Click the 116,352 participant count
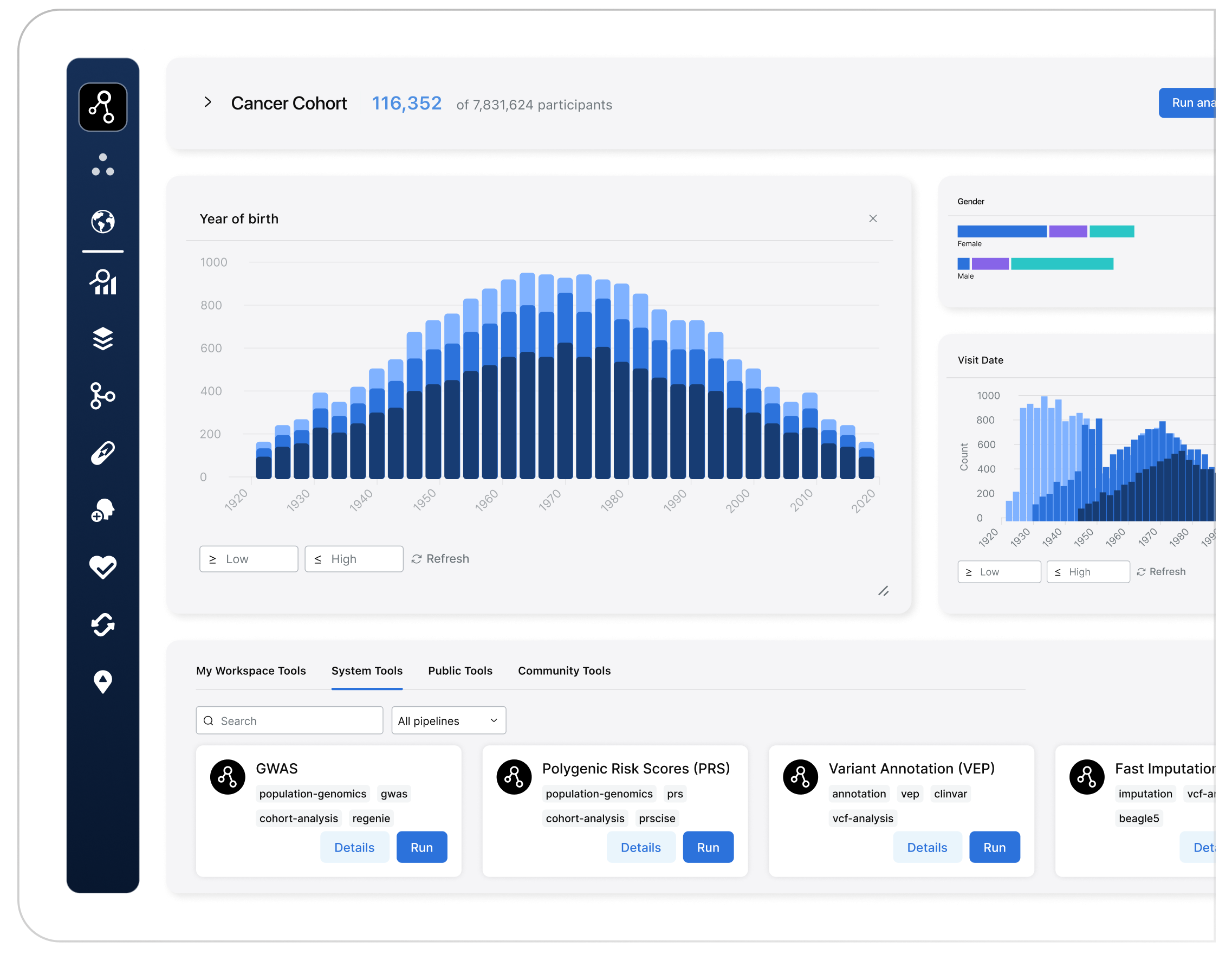 407,103
